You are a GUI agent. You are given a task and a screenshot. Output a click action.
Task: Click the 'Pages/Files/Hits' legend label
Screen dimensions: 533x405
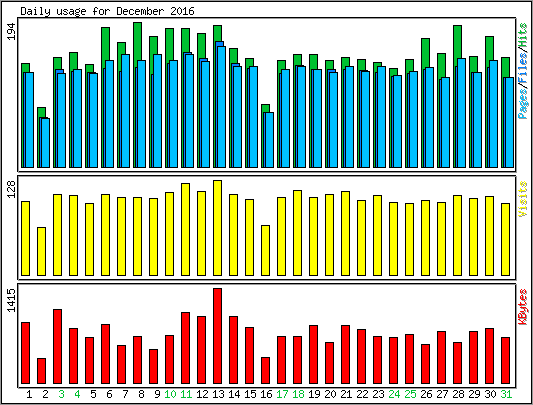coord(523,71)
